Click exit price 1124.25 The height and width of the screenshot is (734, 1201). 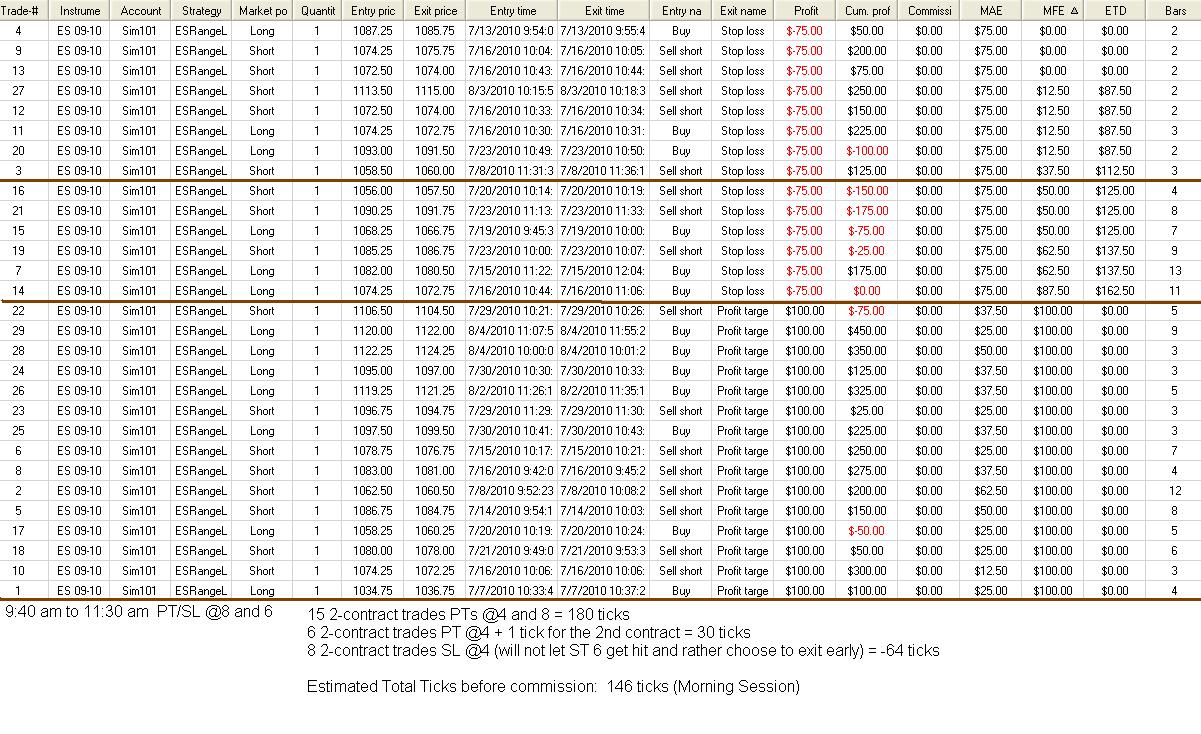[x=434, y=351]
